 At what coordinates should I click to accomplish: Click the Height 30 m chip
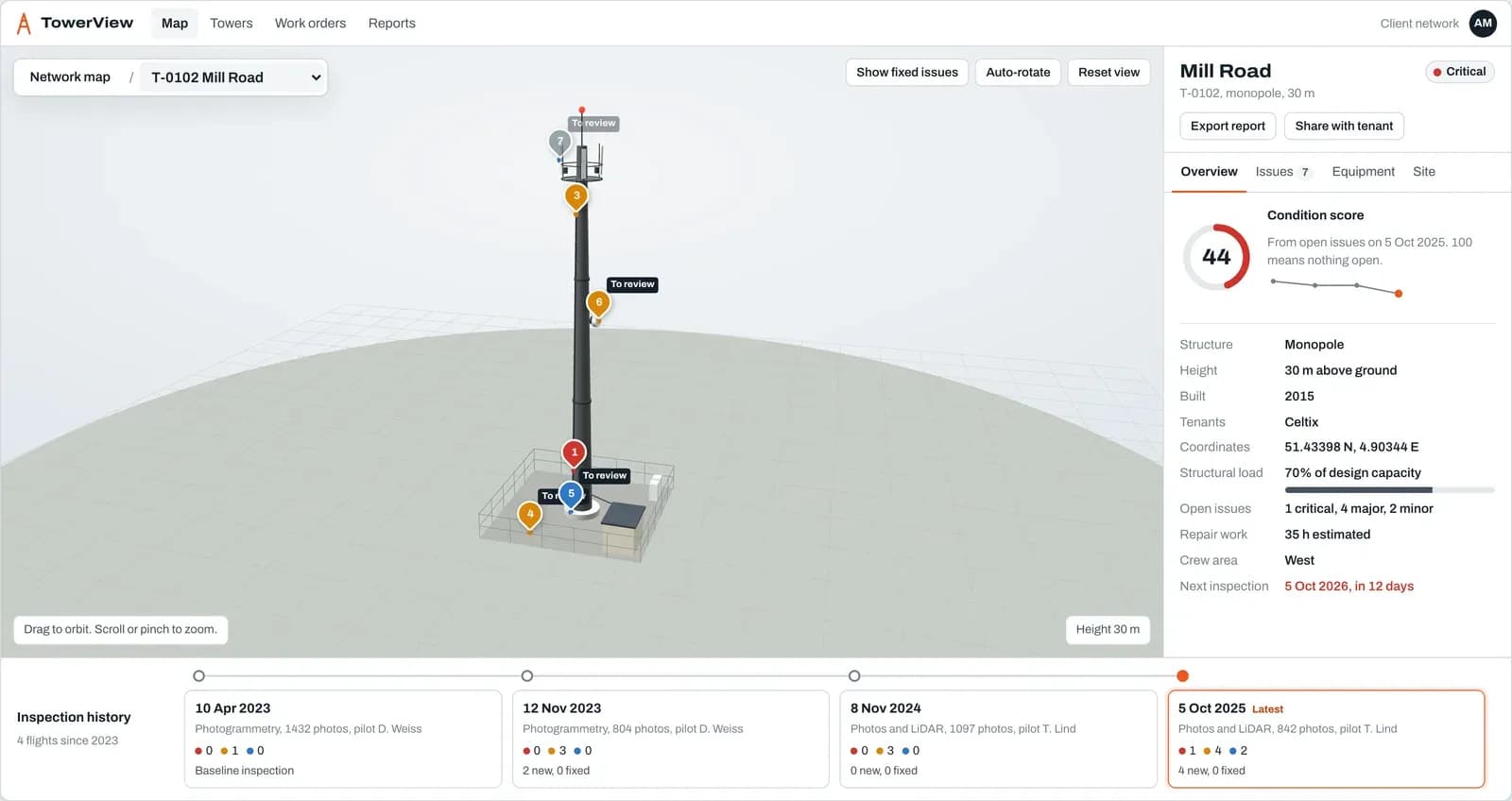[x=1108, y=630]
